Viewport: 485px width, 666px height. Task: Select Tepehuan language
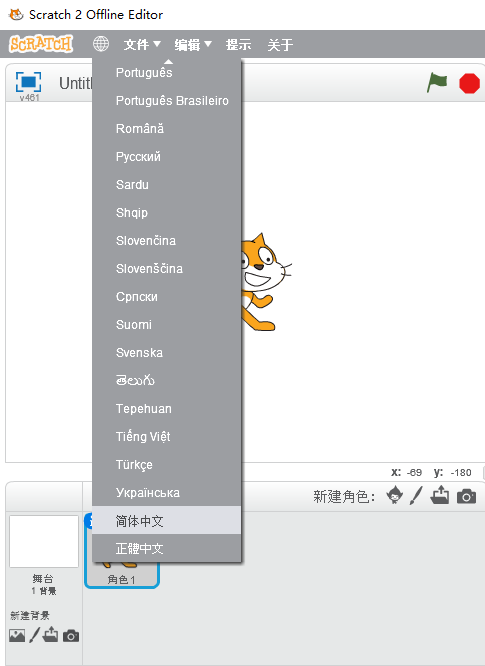click(166, 409)
